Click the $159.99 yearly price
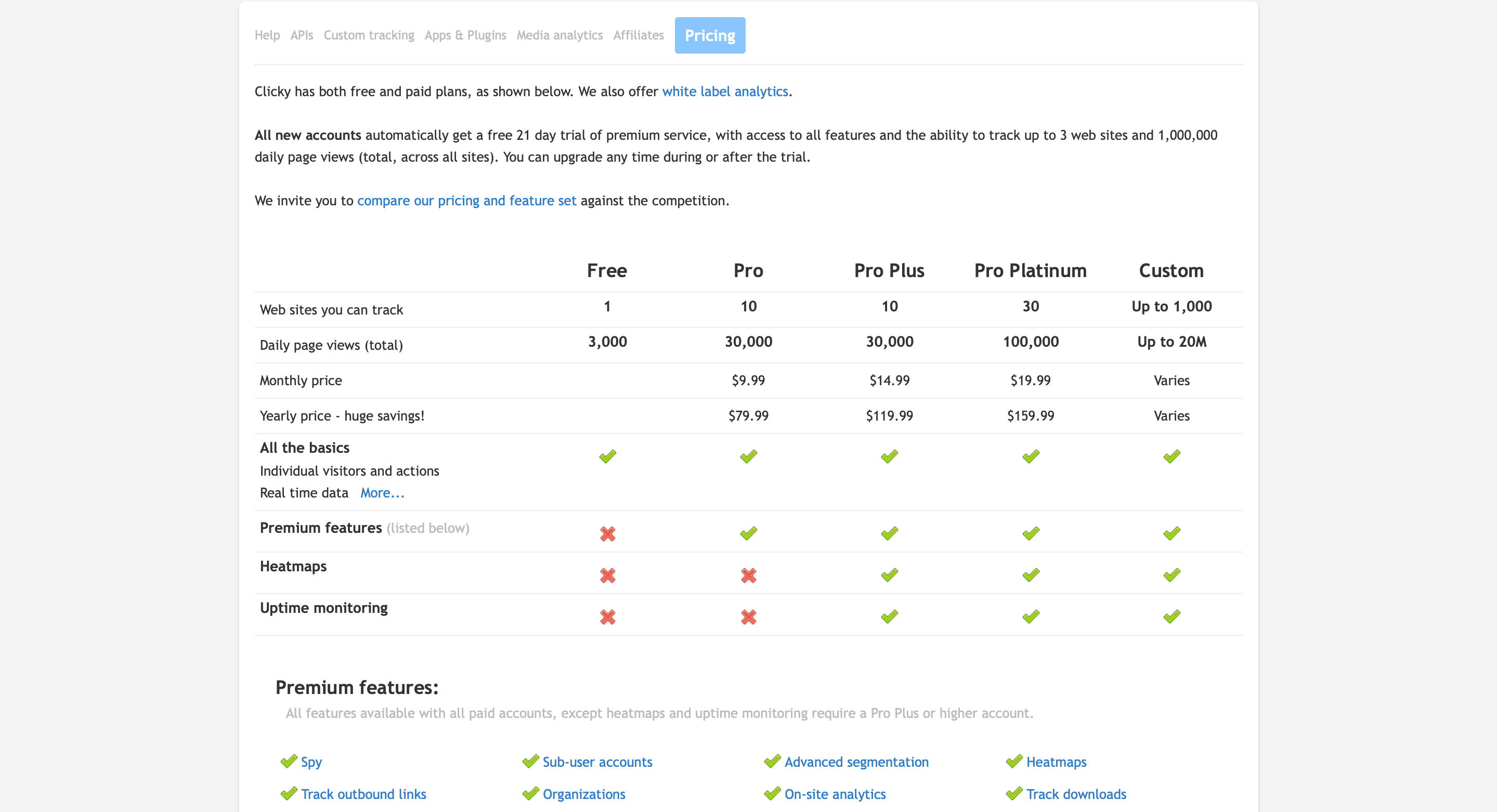This screenshot has width=1497, height=812. coord(1031,416)
